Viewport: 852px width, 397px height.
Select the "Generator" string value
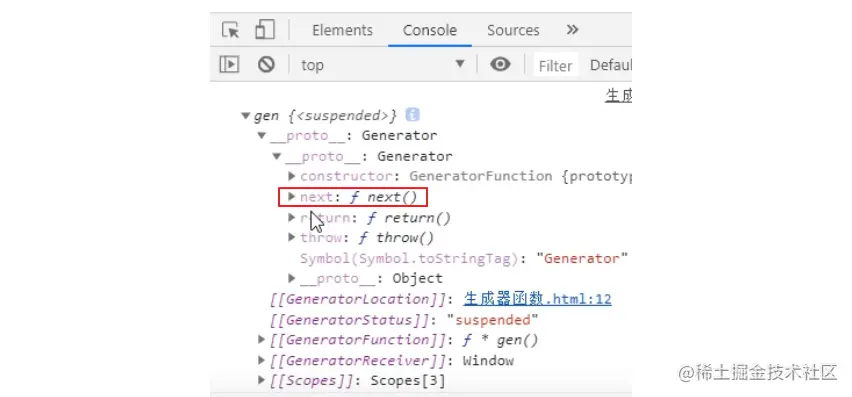[x=582, y=259]
